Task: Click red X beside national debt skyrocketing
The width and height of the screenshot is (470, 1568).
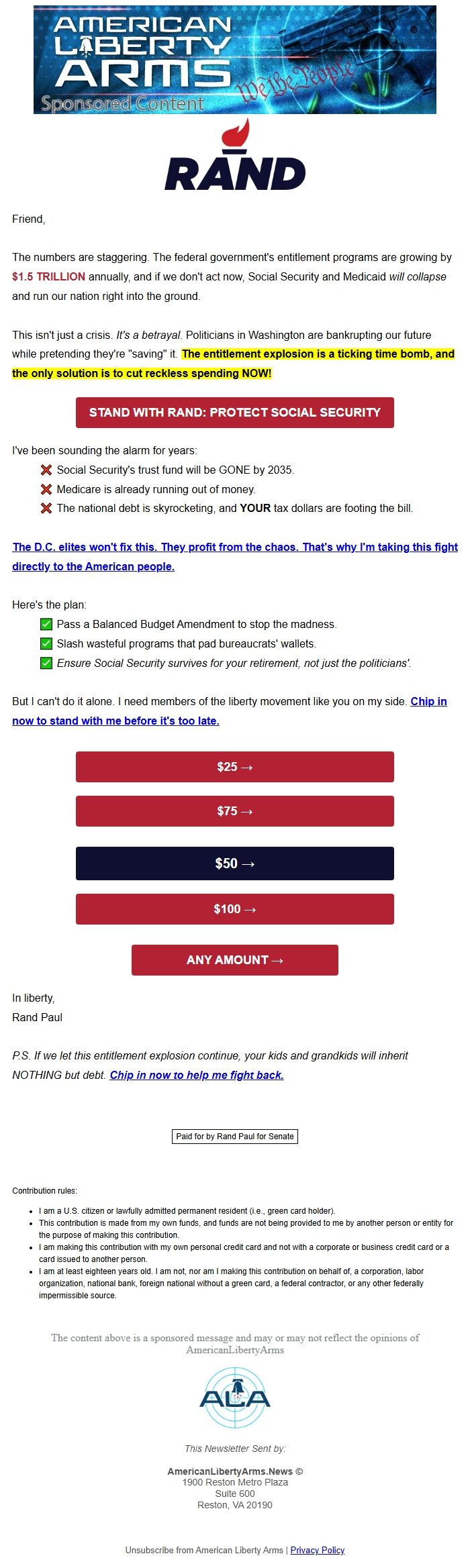Action: click(46, 508)
